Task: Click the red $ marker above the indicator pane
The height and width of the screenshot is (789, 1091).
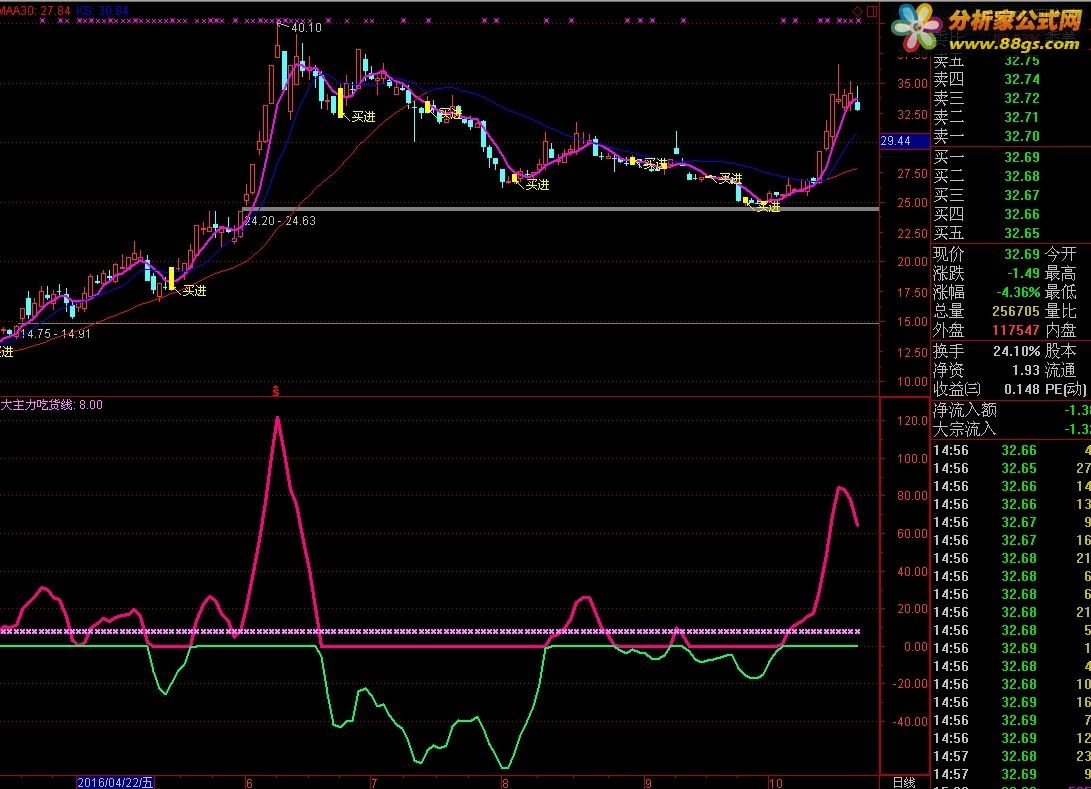Action: pyautogui.click(x=276, y=392)
